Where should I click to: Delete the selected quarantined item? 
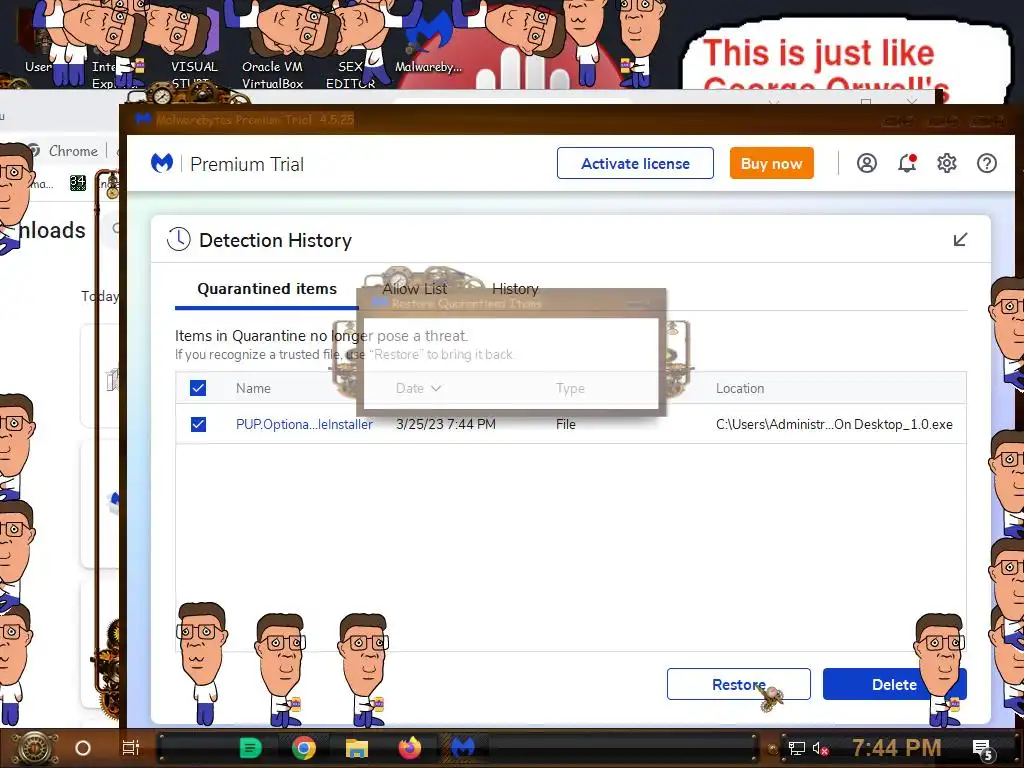894,684
